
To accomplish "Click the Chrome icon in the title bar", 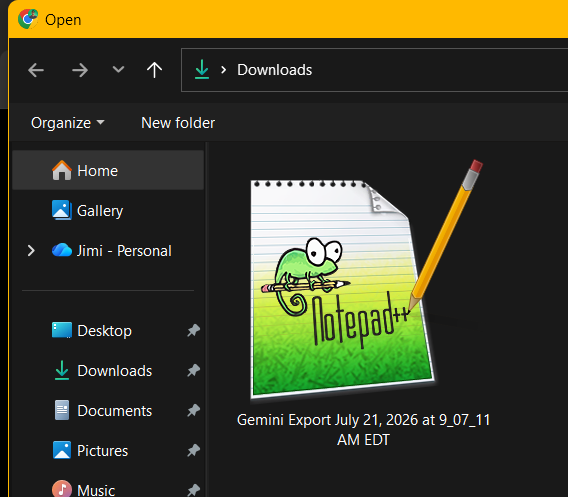I will [28, 19].
